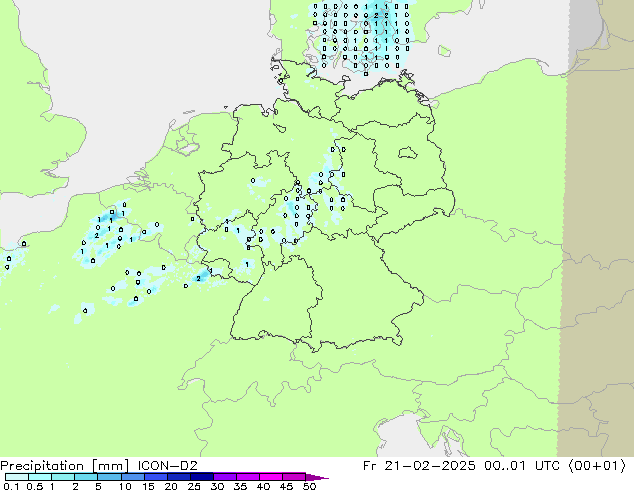
Task: Click the 'Precipitation [mm]' title text
Action: point(65,466)
